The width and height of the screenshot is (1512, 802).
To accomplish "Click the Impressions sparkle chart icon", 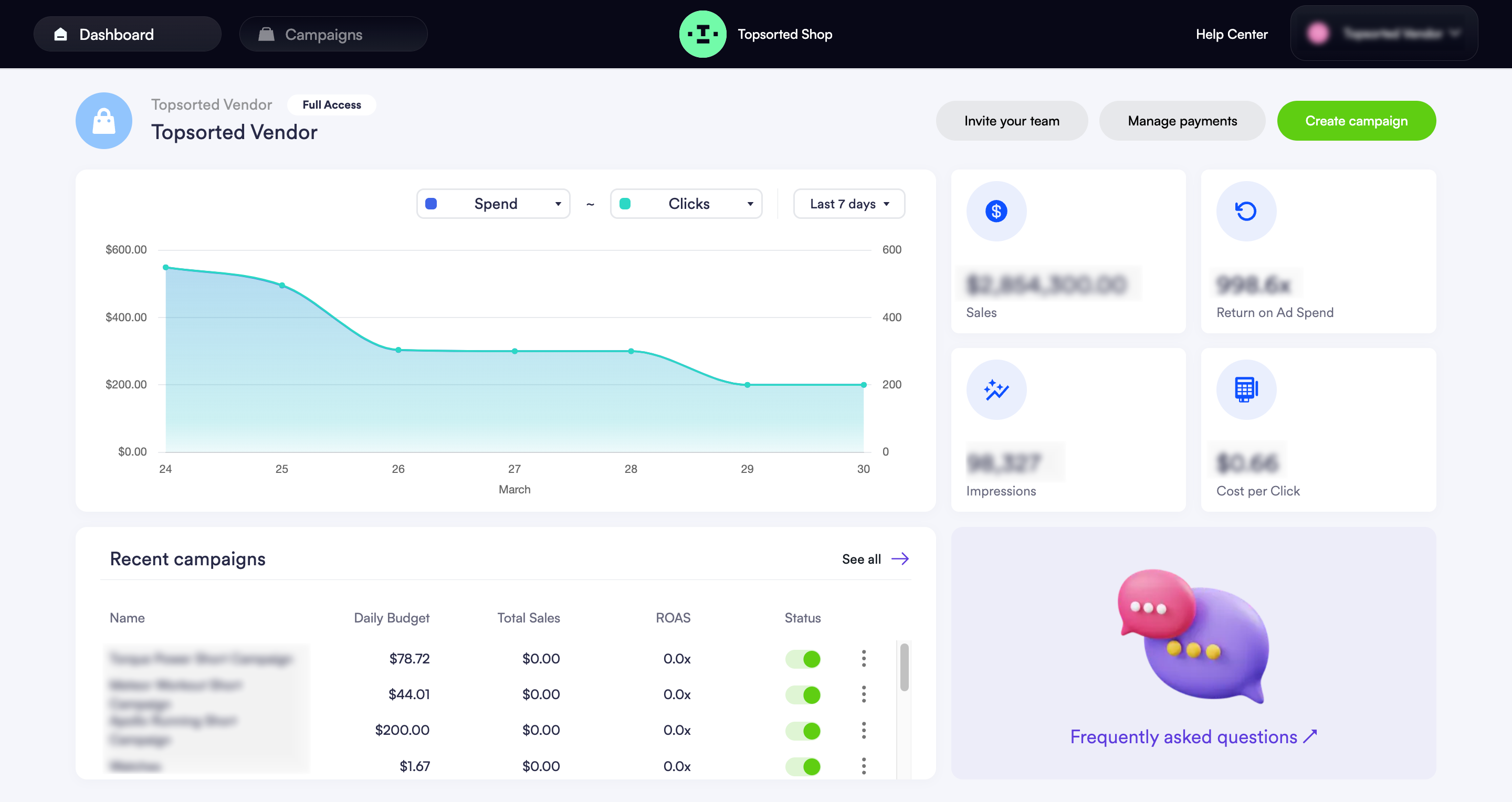I will tap(996, 389).
